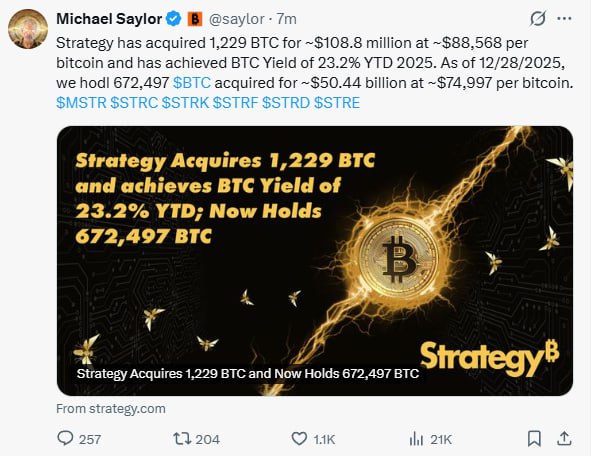Image resolution: width=603 pixels, height=456 pixels.
Task: Open Michael Saylor display name link
Action: 109,18
